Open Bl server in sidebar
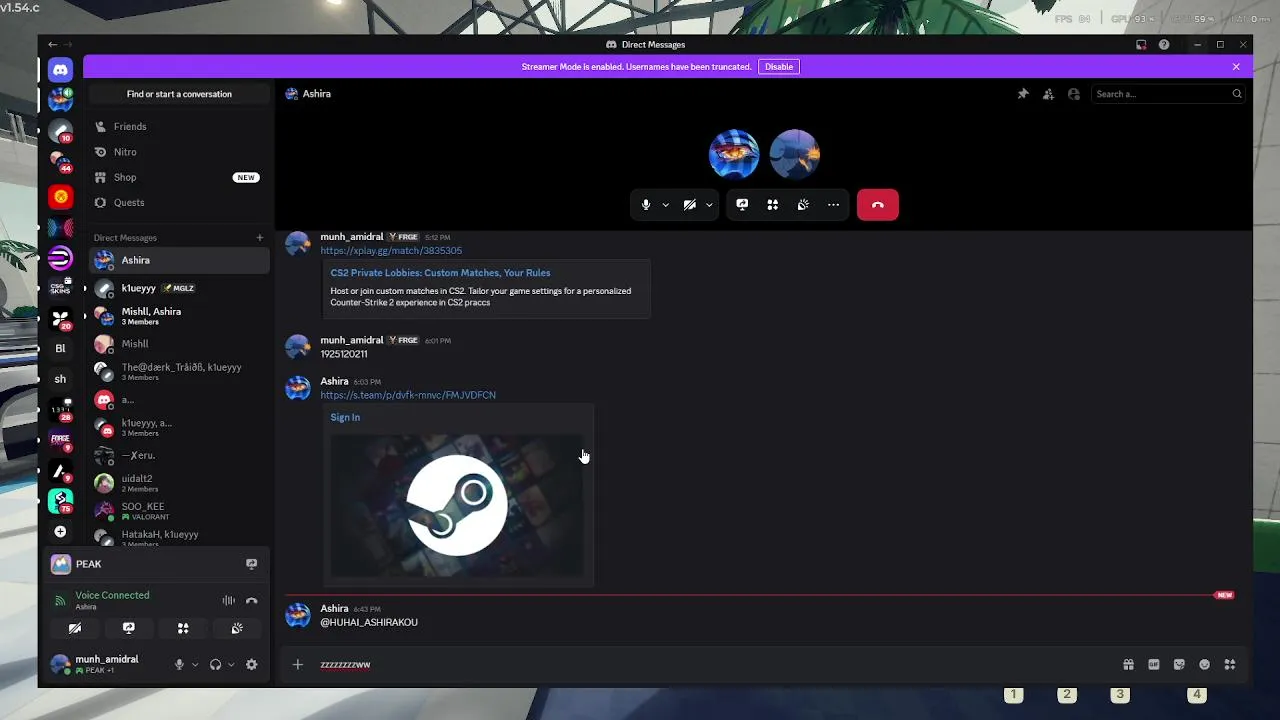Viewport: 1280px width, 720px height. click(x=60, y=349)
